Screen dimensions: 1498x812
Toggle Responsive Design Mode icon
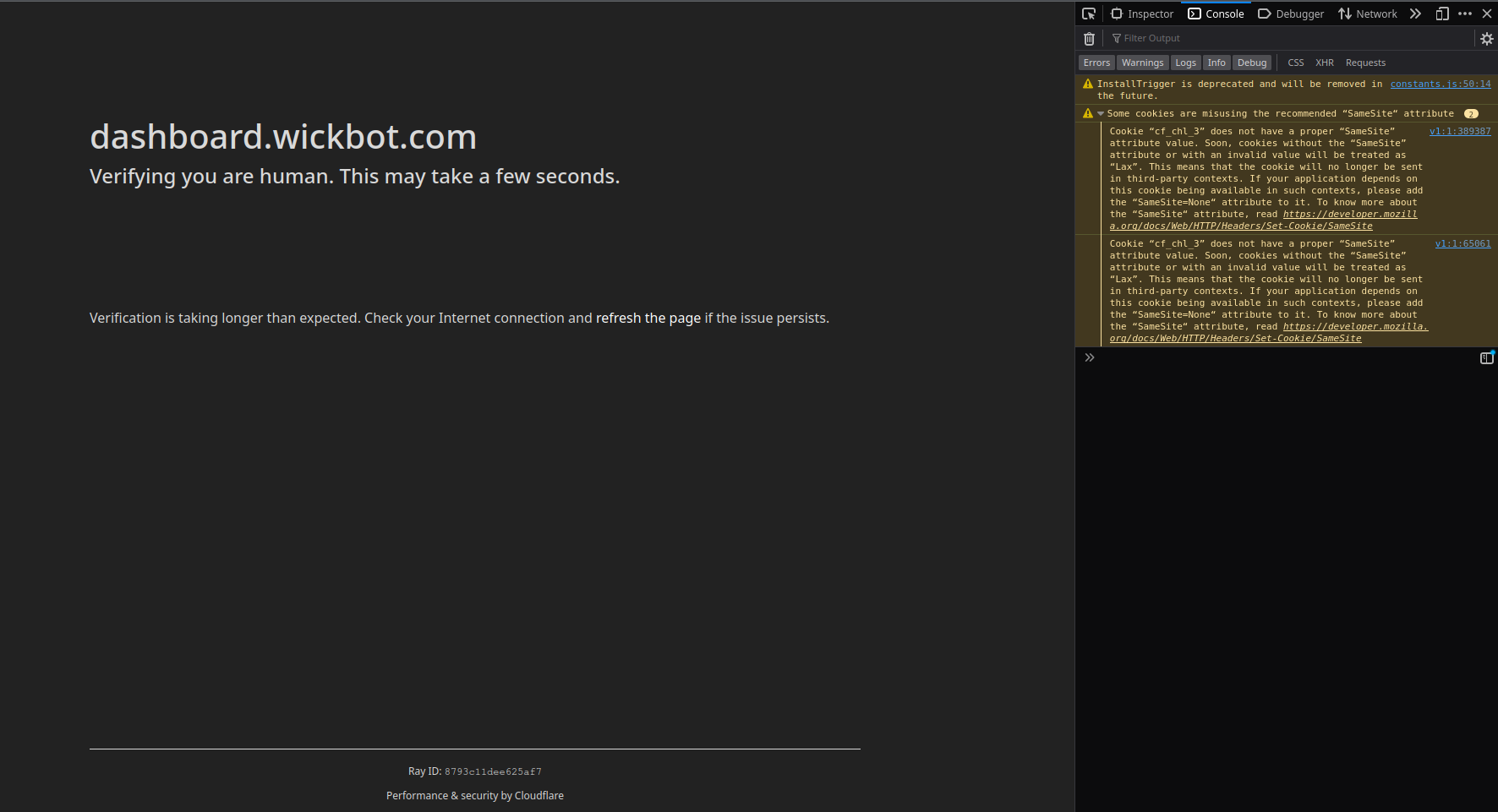(1442, 14)
